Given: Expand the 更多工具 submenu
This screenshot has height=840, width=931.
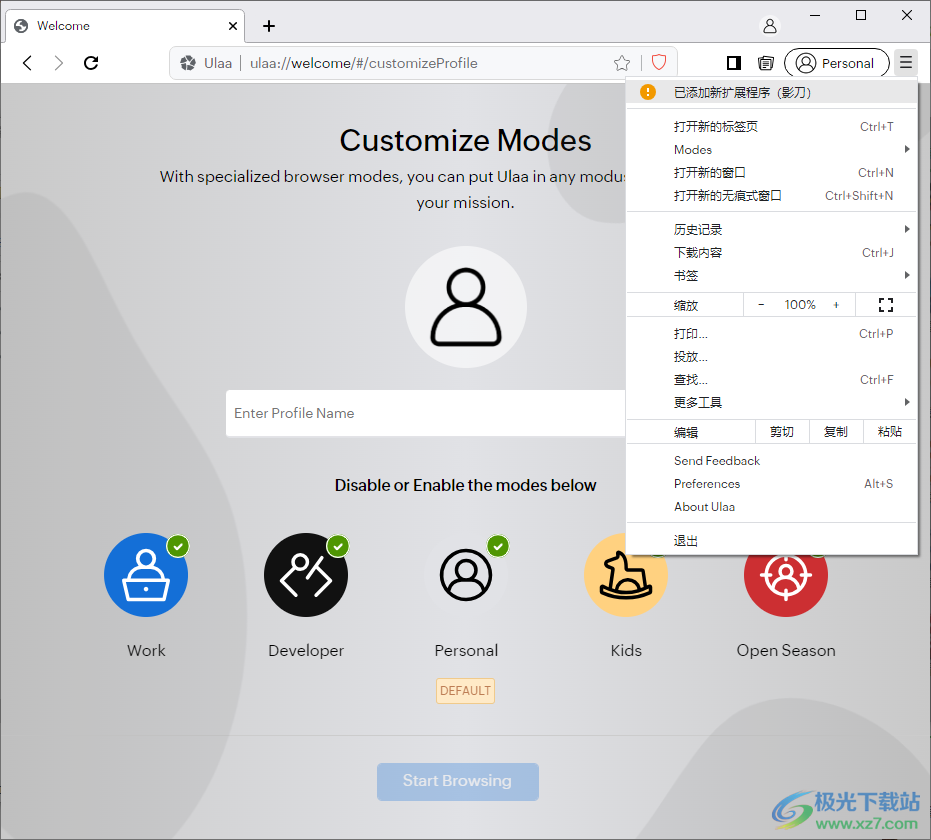Looking at the screenshot, I should [771, 402].
